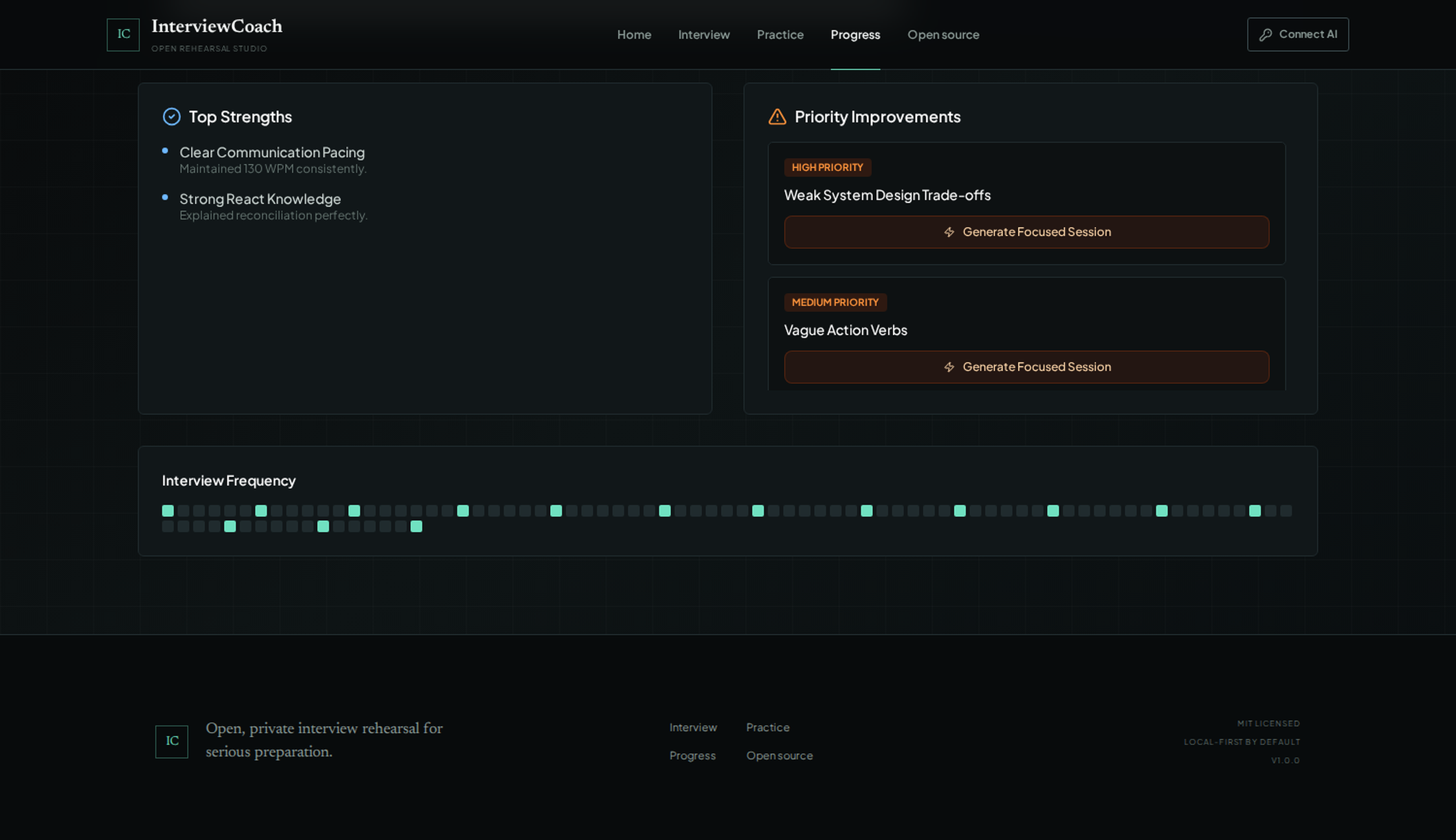This screenshot has width=1456, height=840.
Task: Click OPEN REHEARSAL STUDIO tagline
Action: tap(209, 49)
